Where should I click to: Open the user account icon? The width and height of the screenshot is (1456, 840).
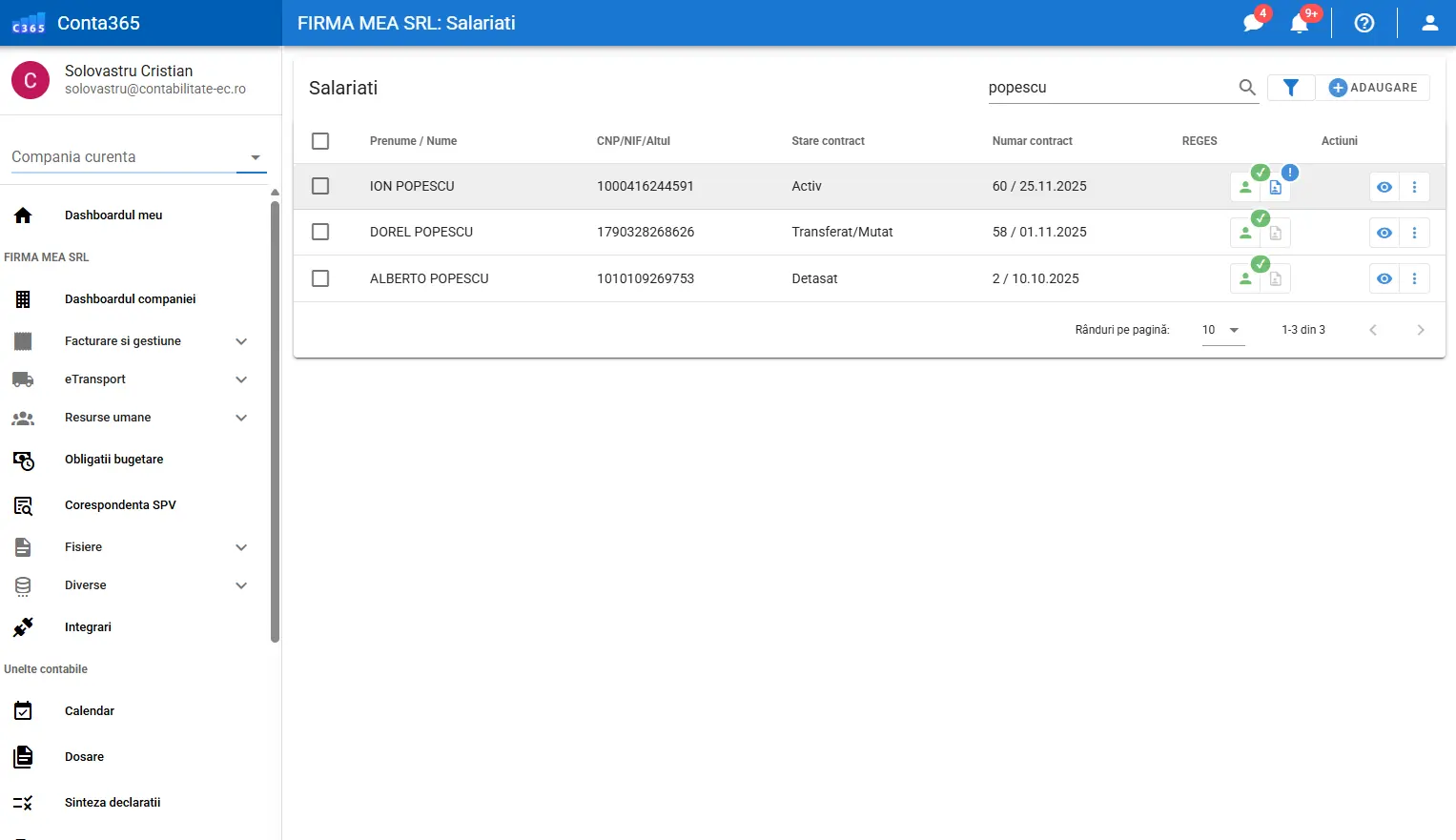pyautogui.click(x=1429, y=23)
